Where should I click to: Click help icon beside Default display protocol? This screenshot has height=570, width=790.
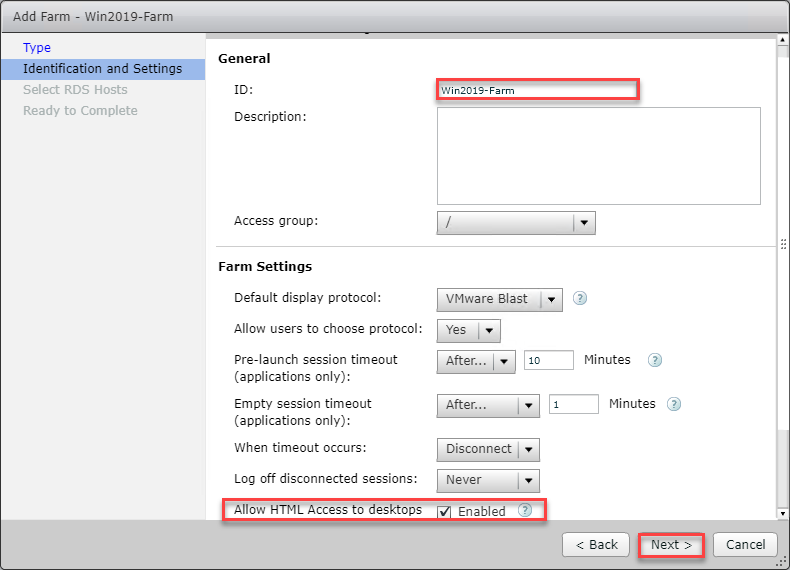580,298
